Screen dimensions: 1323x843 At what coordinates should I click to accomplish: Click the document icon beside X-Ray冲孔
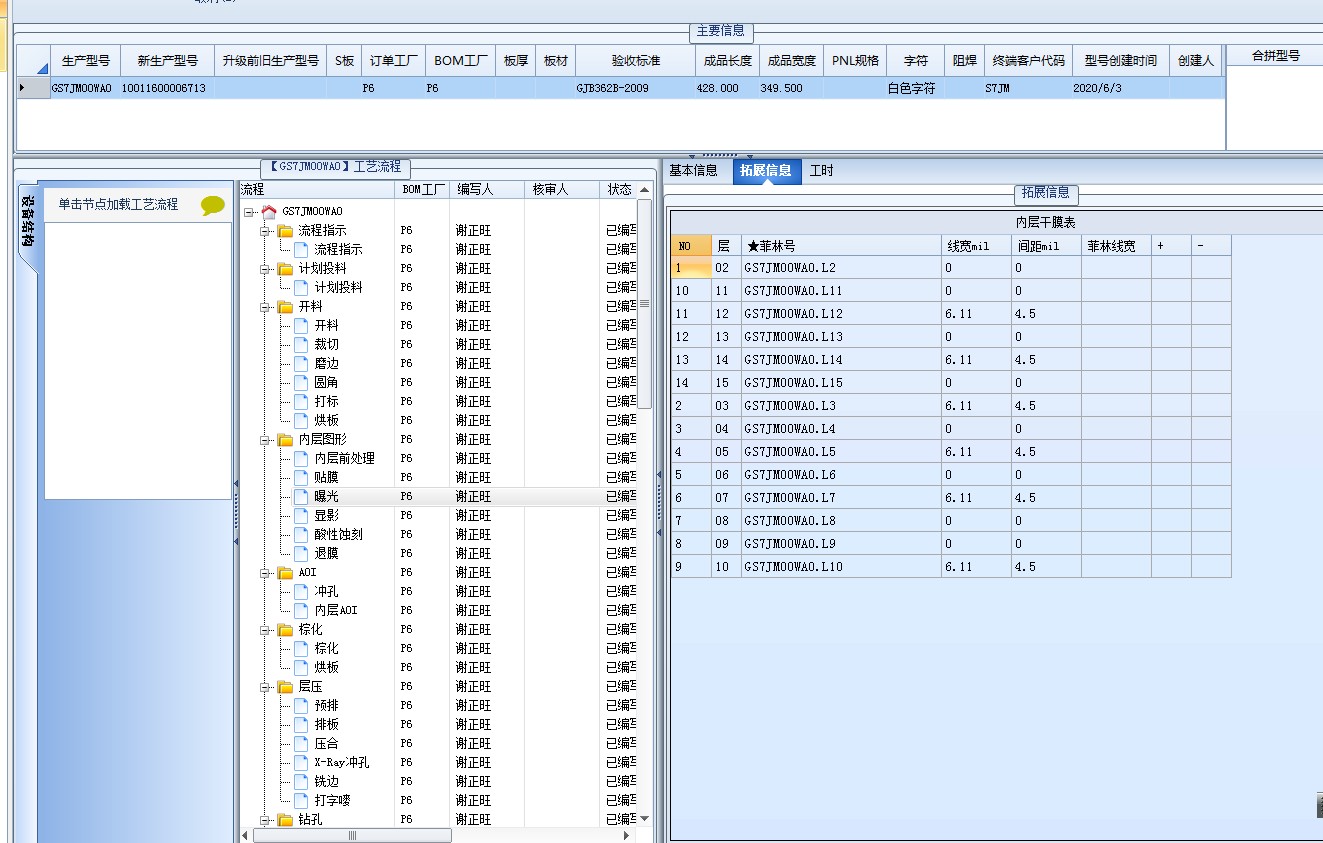[302, 762]
